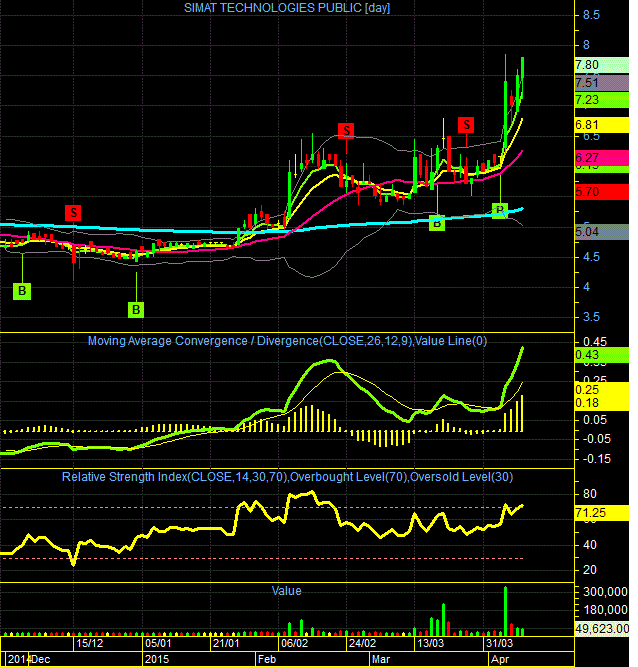This screenshot has height=667, width=638.
Task: Click the grey 5.04 price label
Action: coord(601,232)
